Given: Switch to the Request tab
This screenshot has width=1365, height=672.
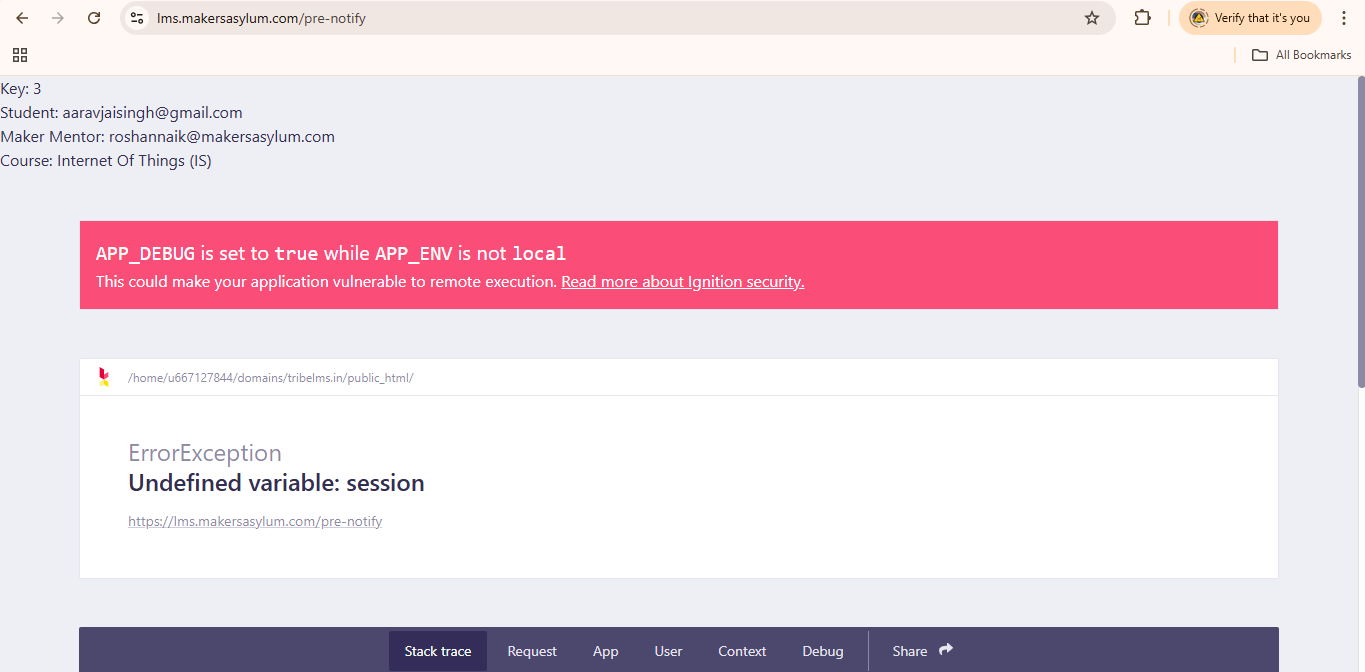Looking at the screenshot, I should click(x=532, y=651).
